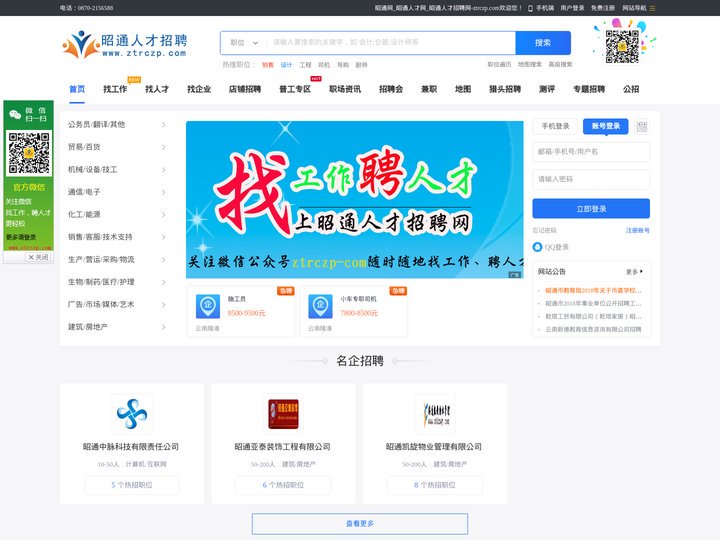This screenshot has width=720, height=540.
Task: Click the QQ登录 penguin icon
Action: tap(537, 247)
